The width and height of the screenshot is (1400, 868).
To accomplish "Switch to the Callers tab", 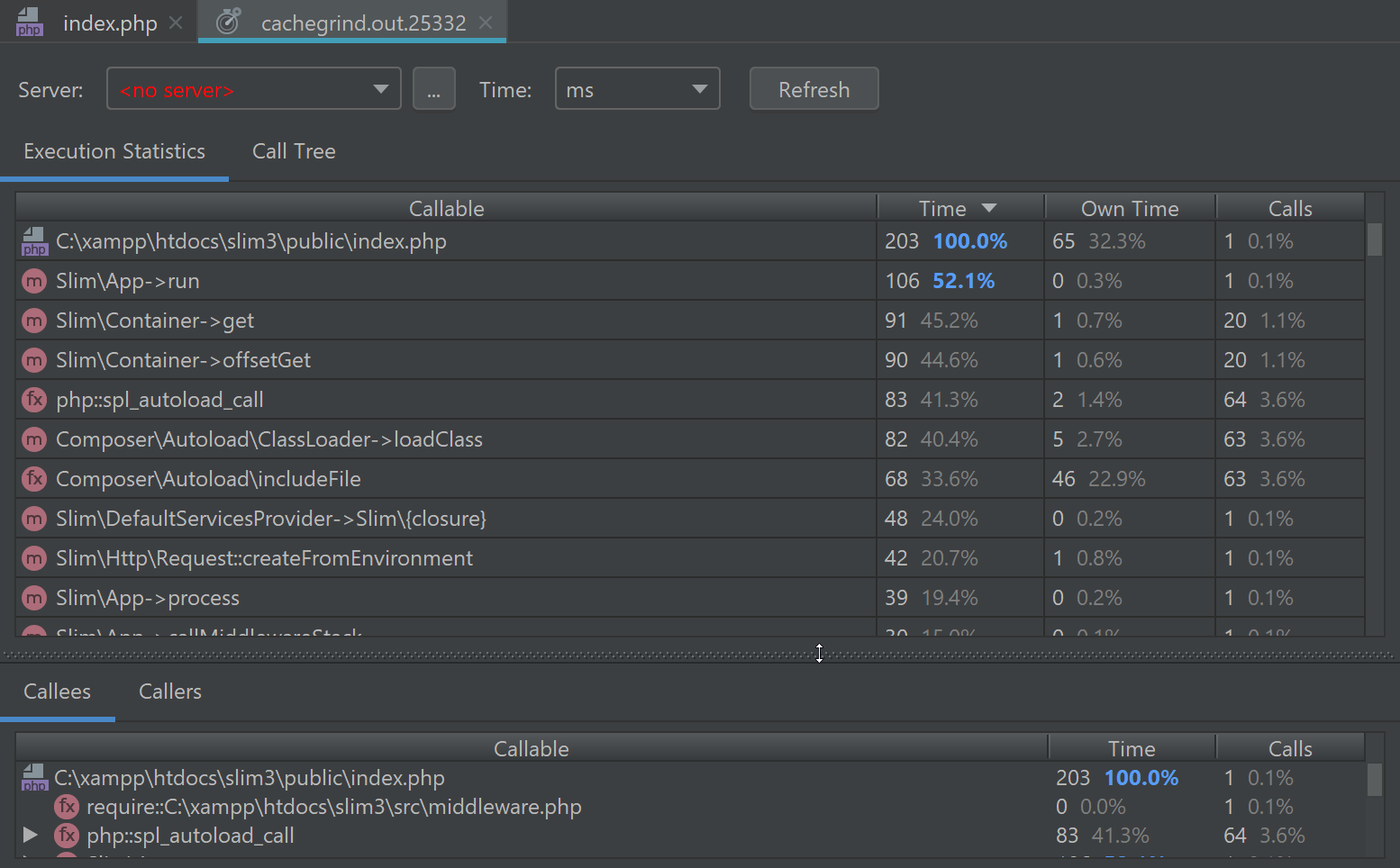I will tap(170, 692).
